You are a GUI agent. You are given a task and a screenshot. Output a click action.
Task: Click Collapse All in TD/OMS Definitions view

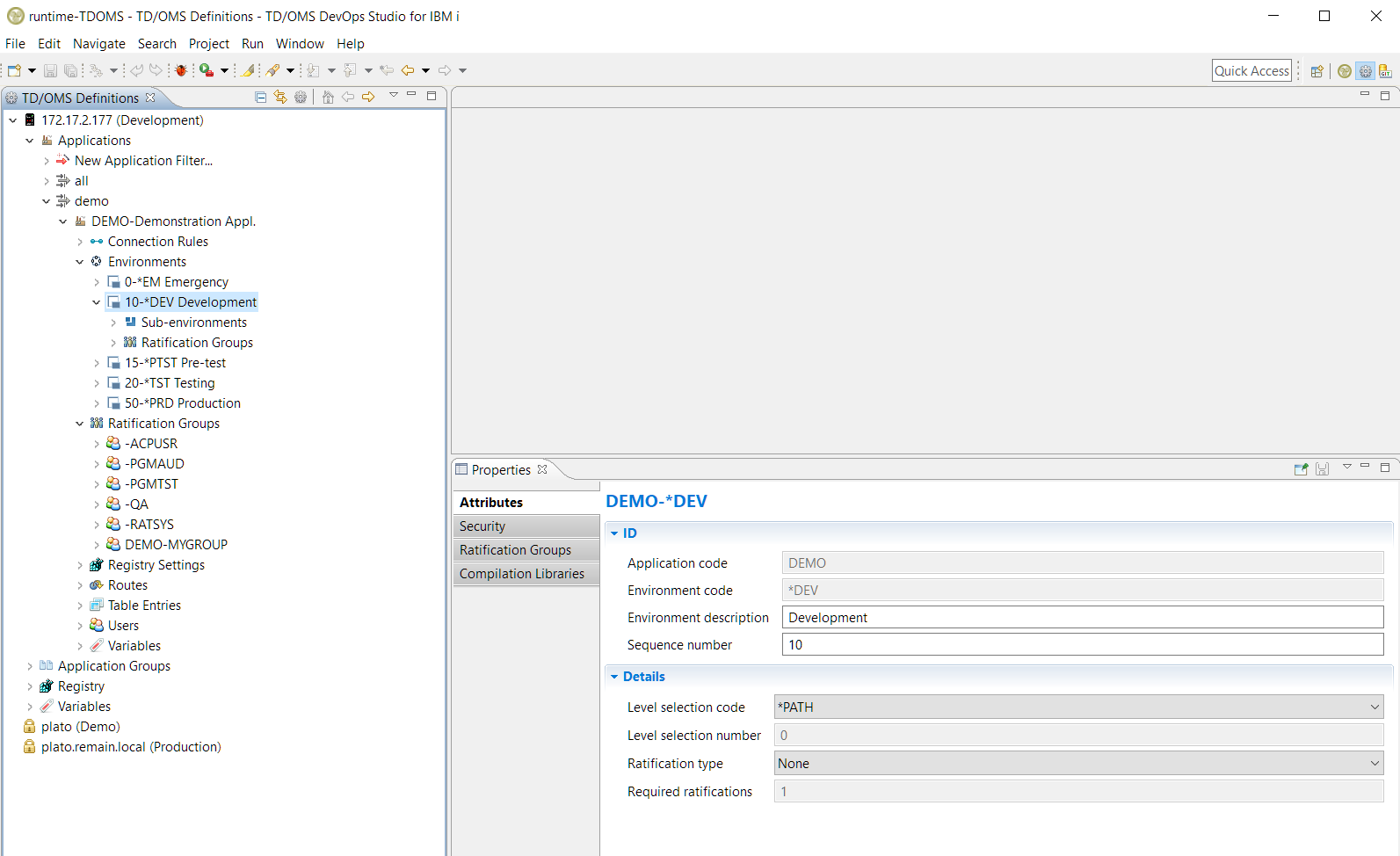coord(261,98)
